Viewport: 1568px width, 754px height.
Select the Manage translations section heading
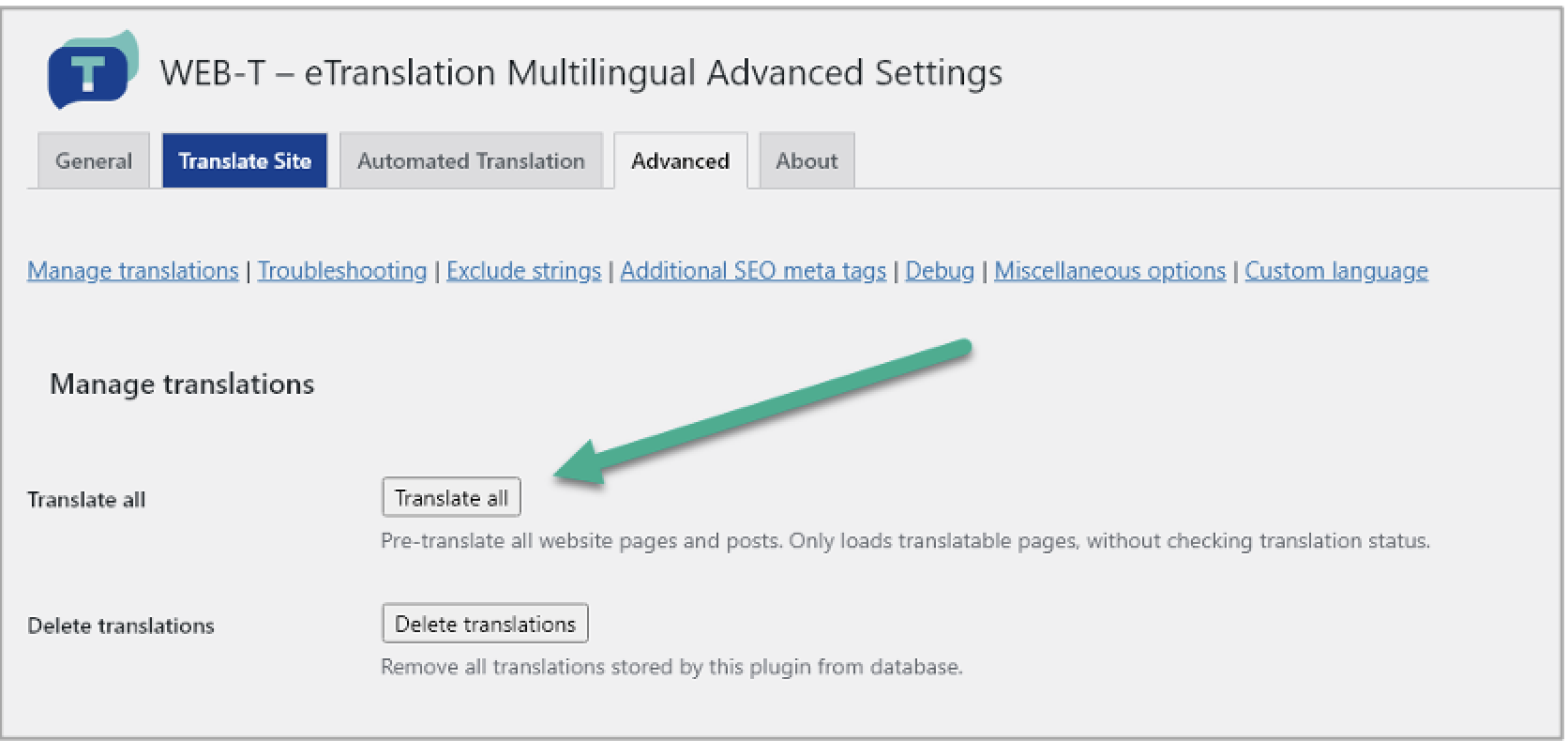click(x=182, y=385)
